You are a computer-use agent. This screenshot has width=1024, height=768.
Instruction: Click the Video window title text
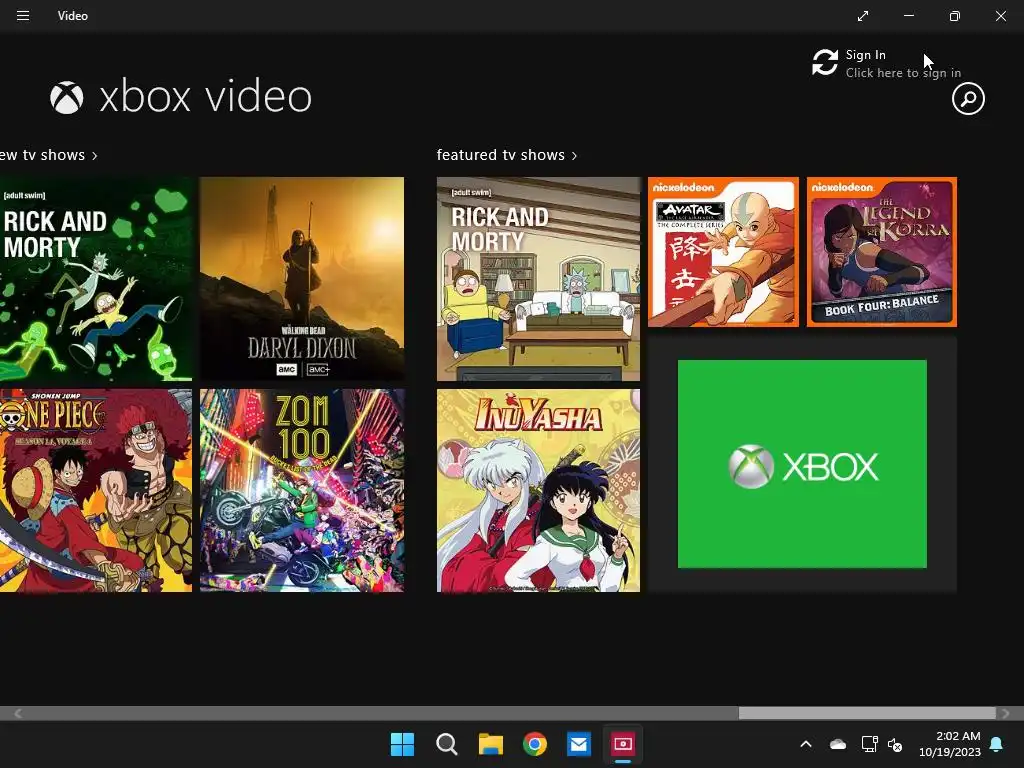click(72, 16)
